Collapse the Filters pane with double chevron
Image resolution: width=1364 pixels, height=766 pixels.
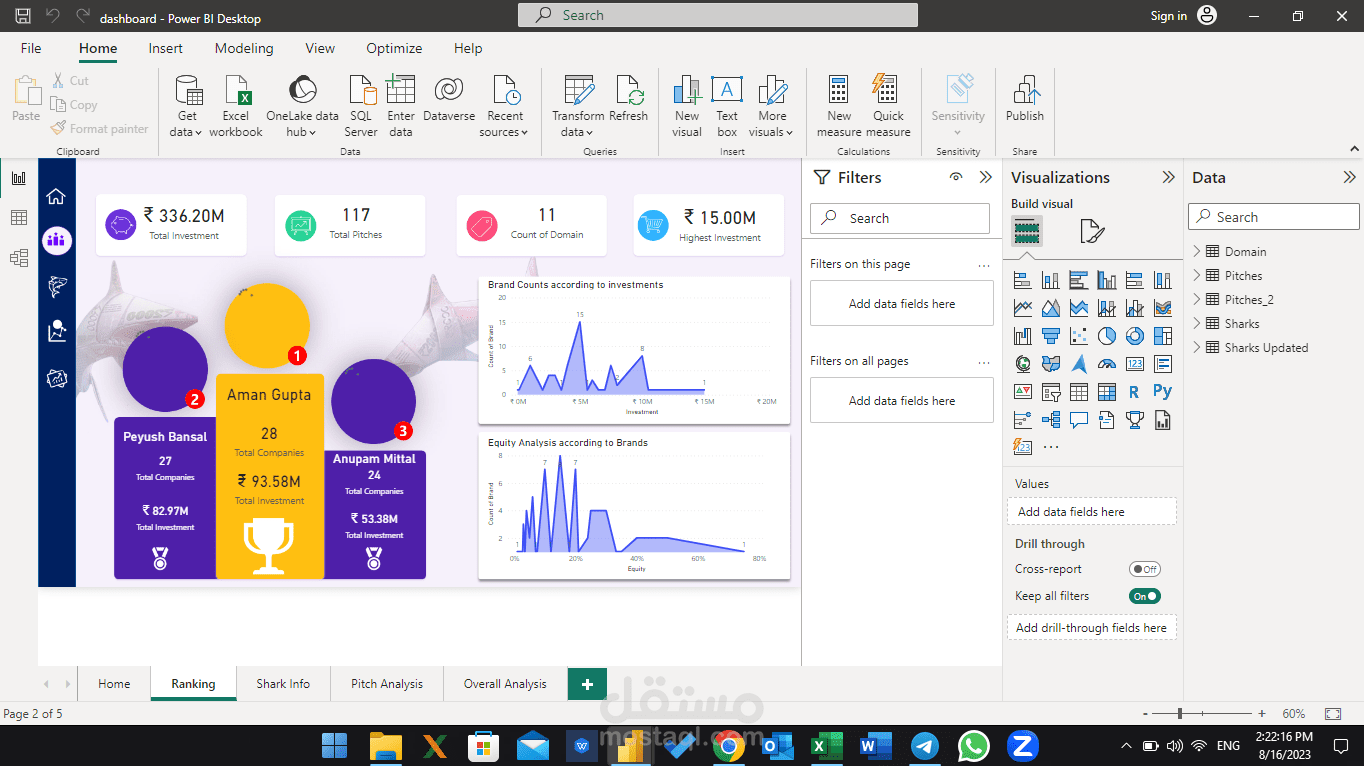(986, 177)
